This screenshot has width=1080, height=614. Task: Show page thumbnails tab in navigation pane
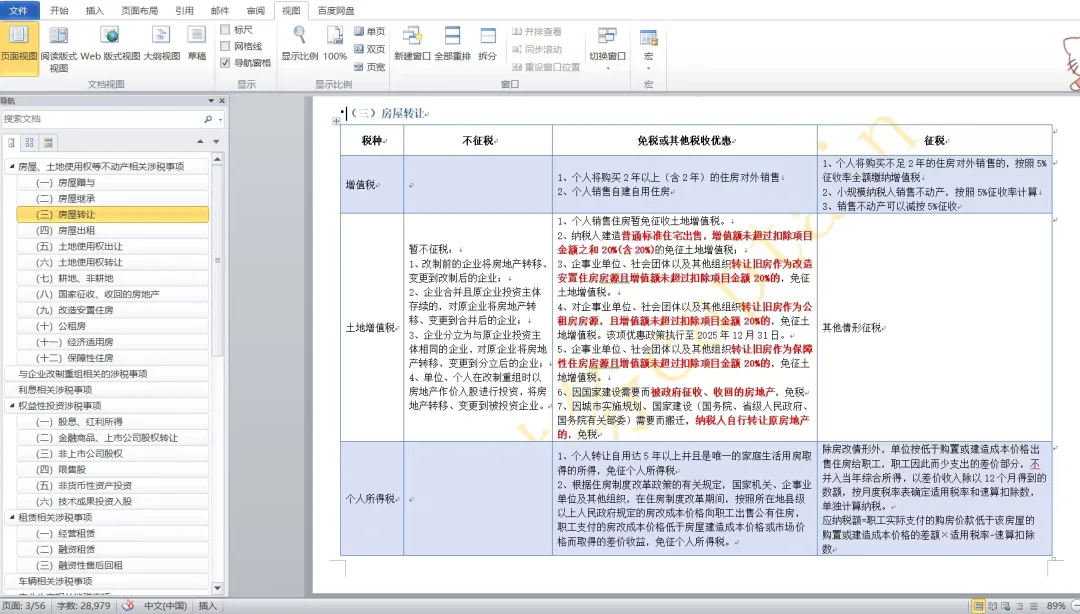(30, 142)
